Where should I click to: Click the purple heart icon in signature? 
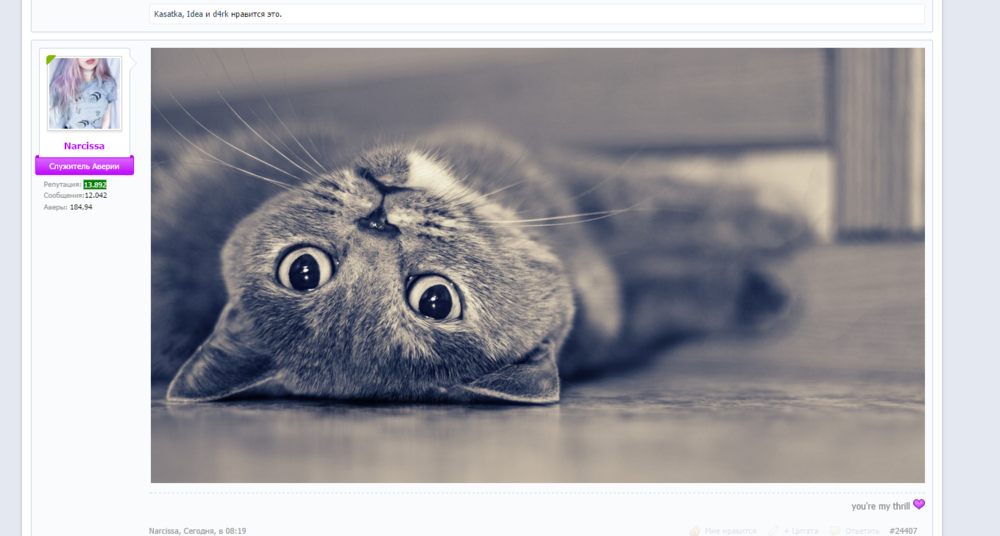click(x=919, y=505)
